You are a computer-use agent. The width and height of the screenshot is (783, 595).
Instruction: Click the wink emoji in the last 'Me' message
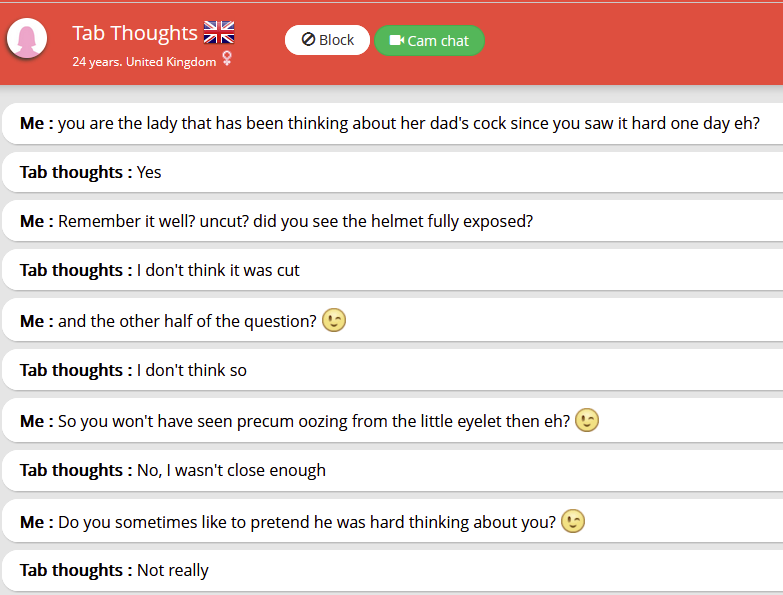pos(573,522)
